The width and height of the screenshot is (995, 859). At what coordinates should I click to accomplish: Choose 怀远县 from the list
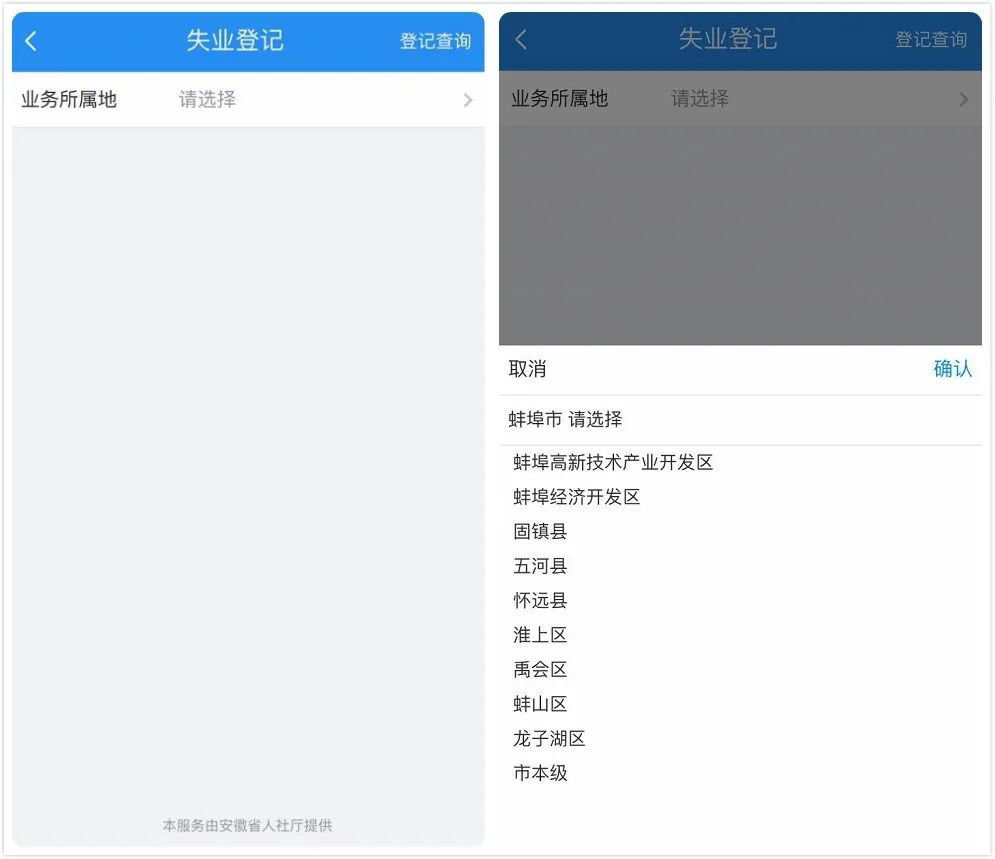pyautogui.click(x=540, y=601)
